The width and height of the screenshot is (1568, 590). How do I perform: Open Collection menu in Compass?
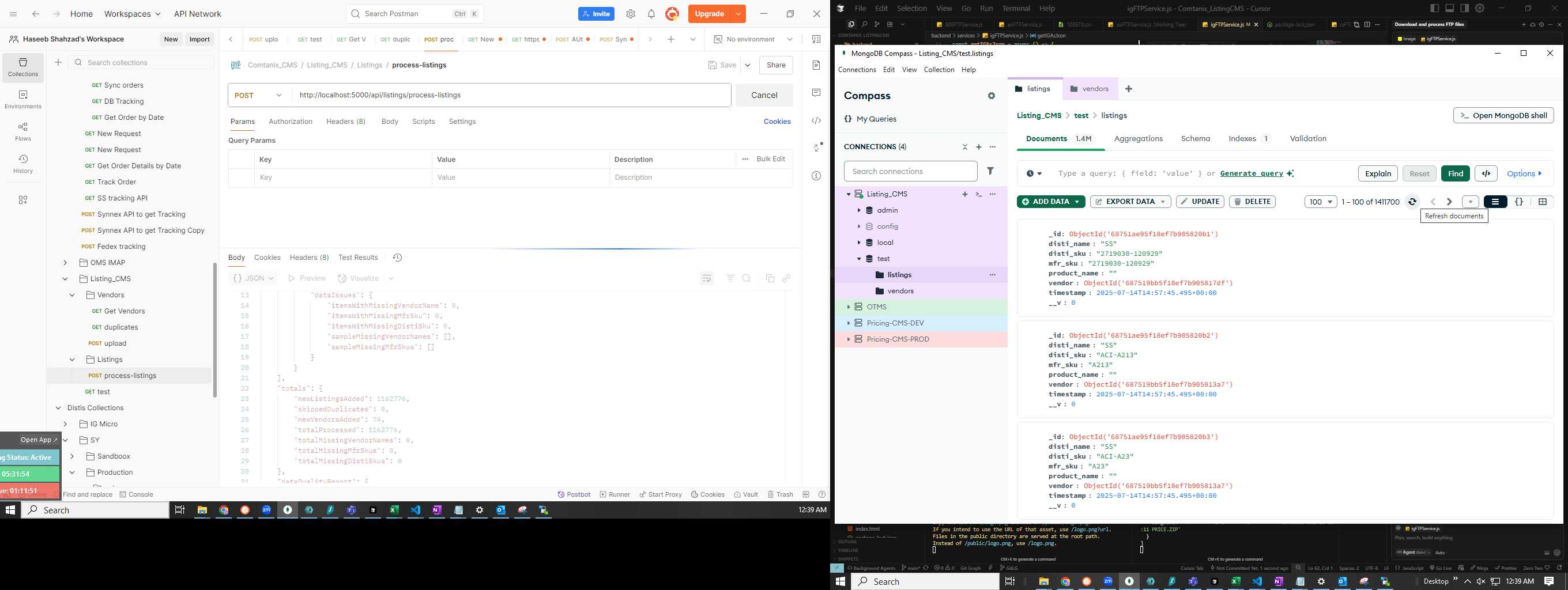pyautogui.click(x=938, y=70)
